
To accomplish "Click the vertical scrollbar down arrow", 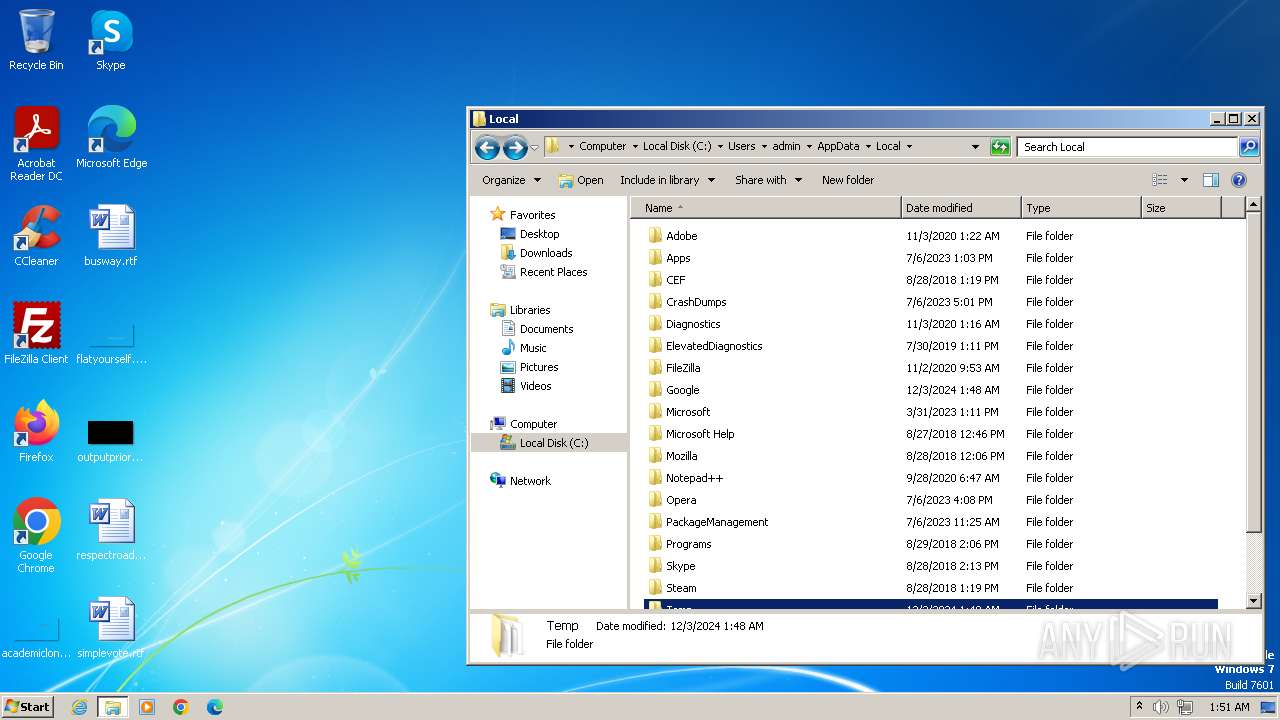I will tap(1254, 601).
